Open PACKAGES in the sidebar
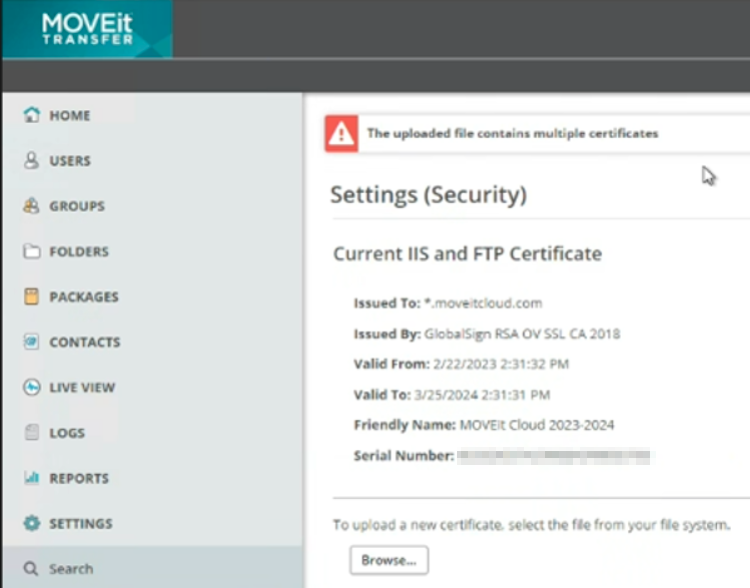The image size is (750, 588). coord(84,297)
